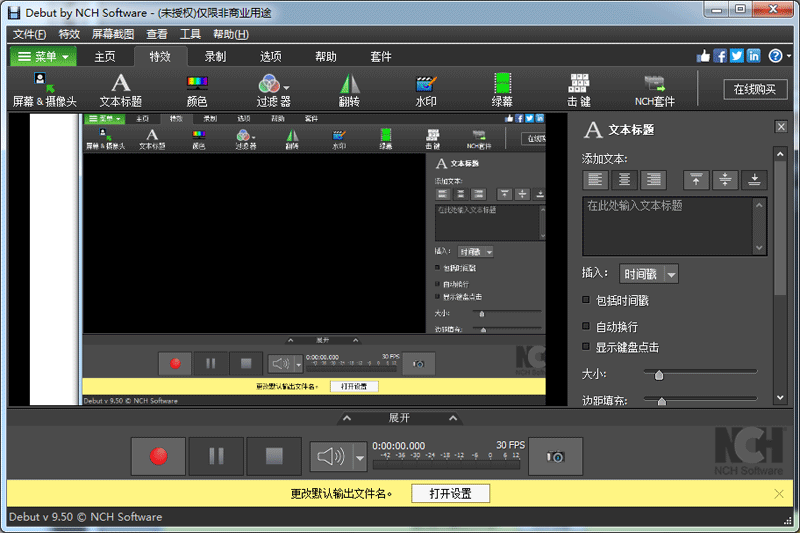The image size is (800, 533).
Task: Open the 帮助(H) menu
Action: tap(231, 34)
